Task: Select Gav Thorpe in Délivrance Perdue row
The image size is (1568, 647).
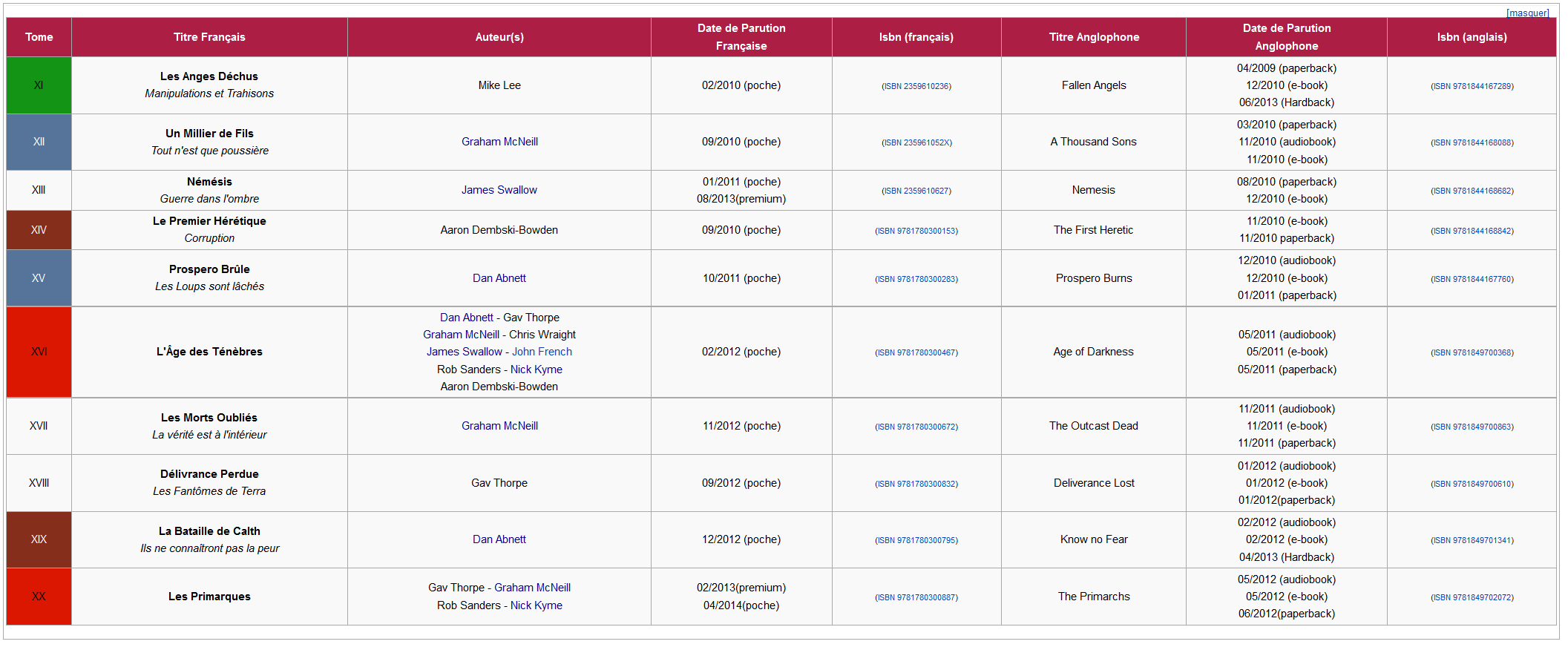Action: coord(499,483)
